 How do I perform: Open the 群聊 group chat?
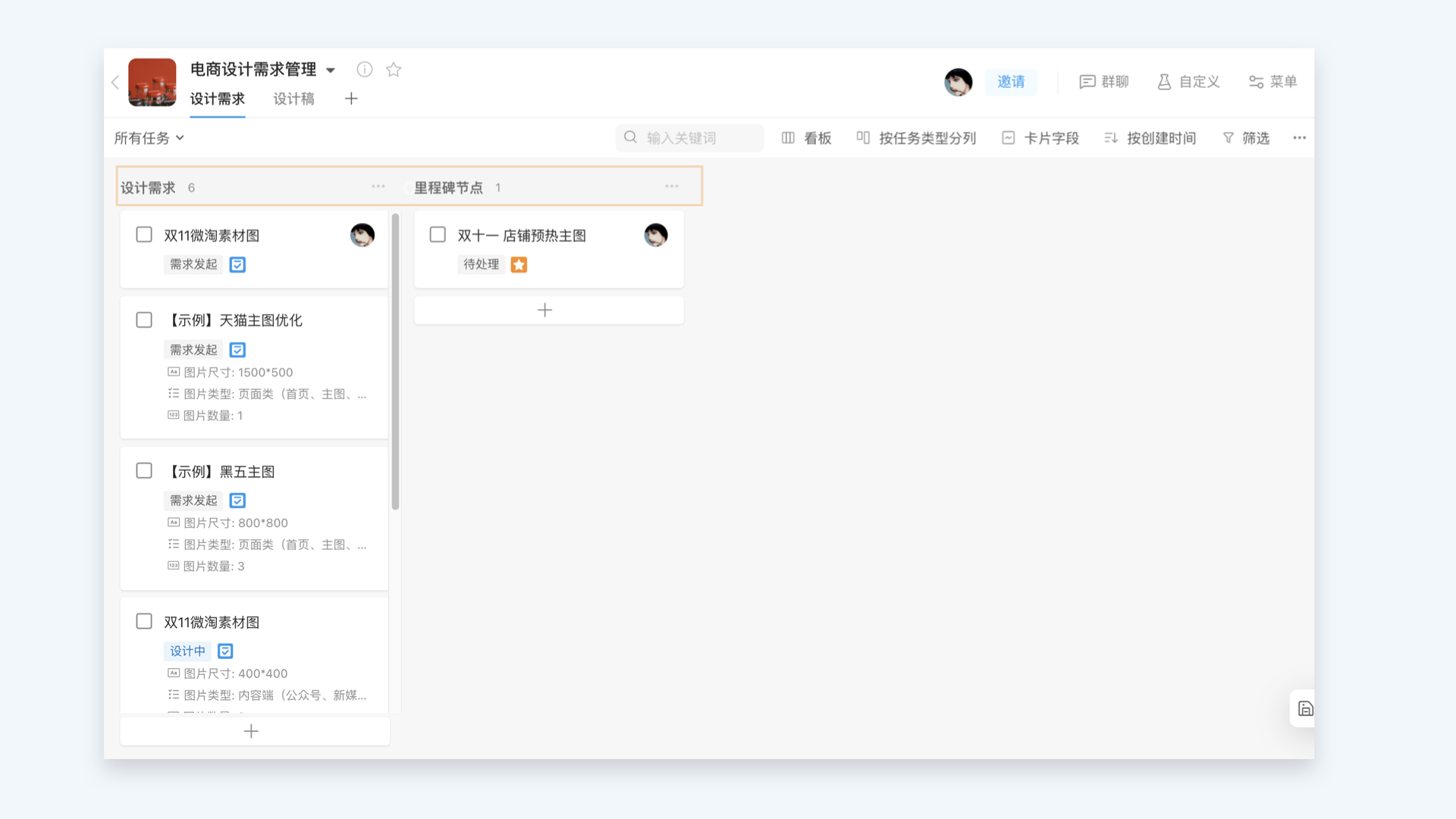tap(1104, 82)
